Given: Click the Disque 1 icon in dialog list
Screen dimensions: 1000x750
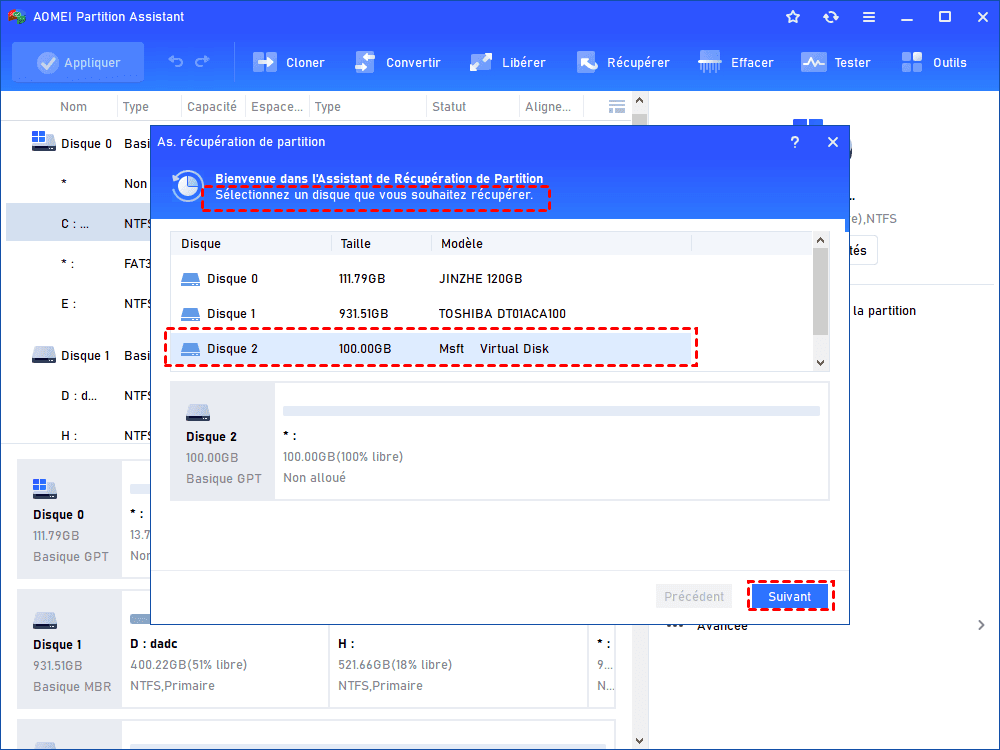Looking at the screenshot, I should [x=190, y=314].
